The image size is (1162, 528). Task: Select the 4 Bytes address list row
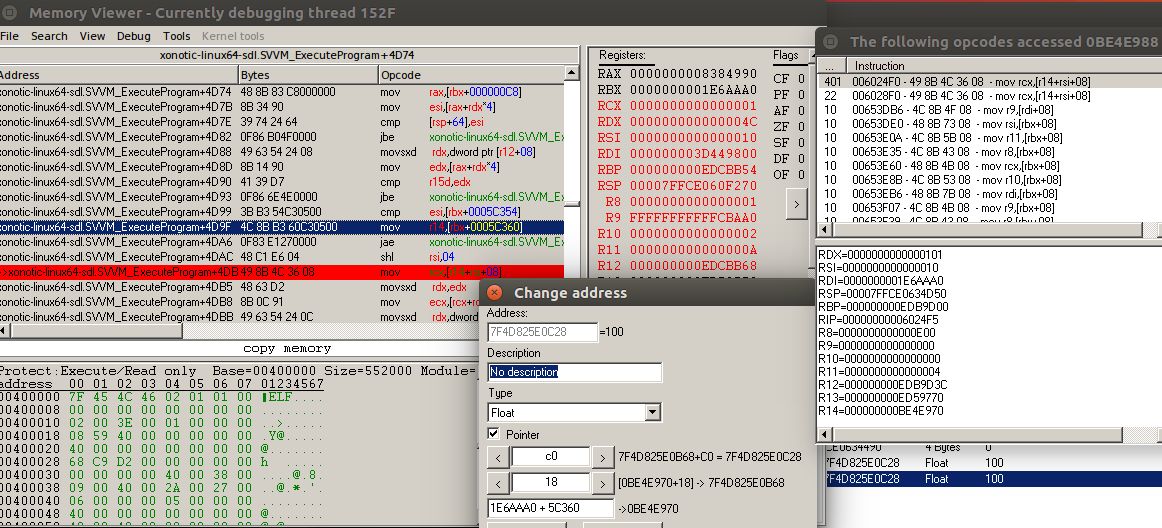click(992, 447)
